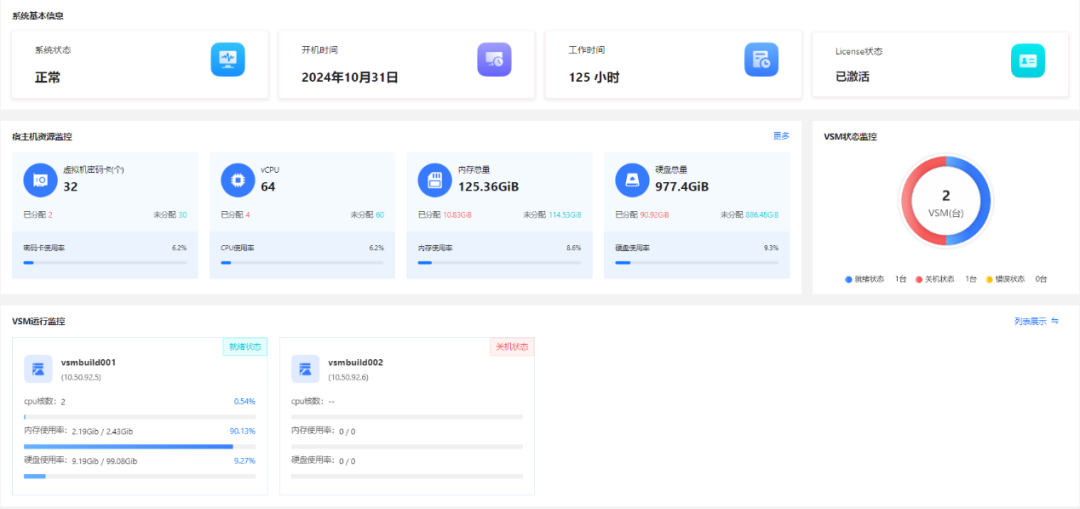Screen dimensions: 1080x509
Task: Click the 虚拟机密码卡 icon
Action: [x=41, y=180]
